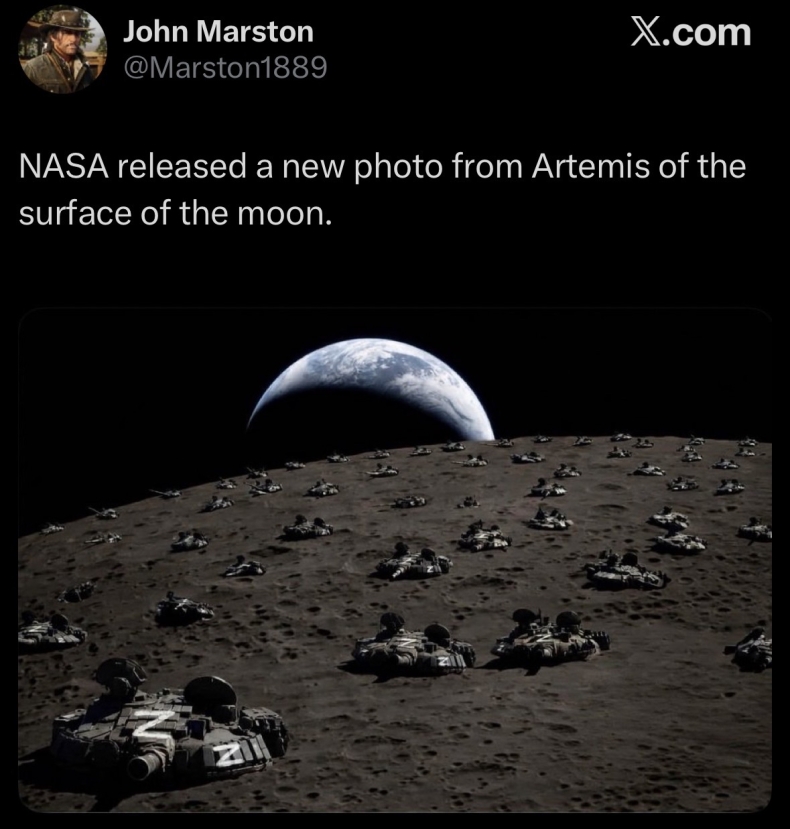Viewport: 790px width, 829px height.
Task: Click the center tank with Z on side
Action: 414,646
